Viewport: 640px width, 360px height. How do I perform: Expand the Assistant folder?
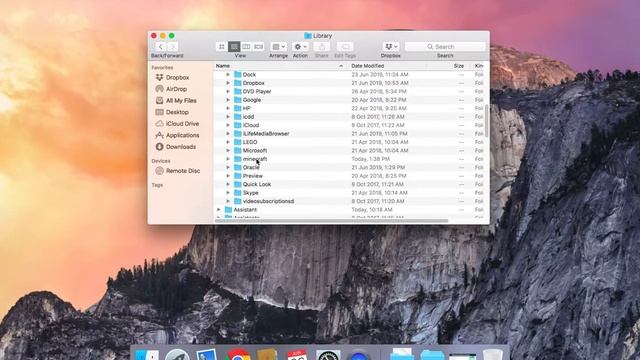[x=219, y=210]
